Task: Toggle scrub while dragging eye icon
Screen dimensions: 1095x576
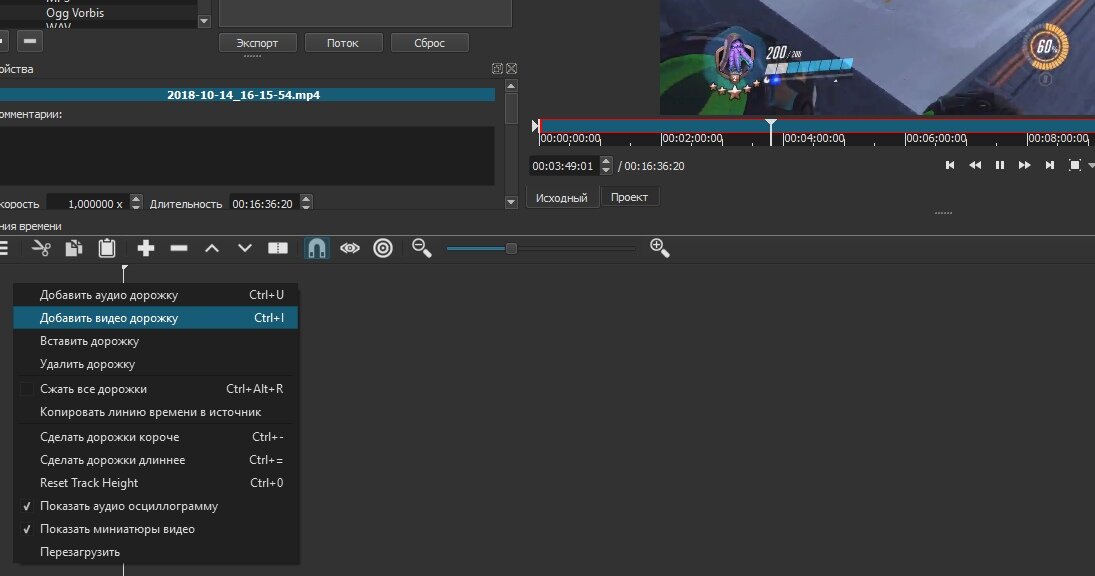Action: click(350, 248)
